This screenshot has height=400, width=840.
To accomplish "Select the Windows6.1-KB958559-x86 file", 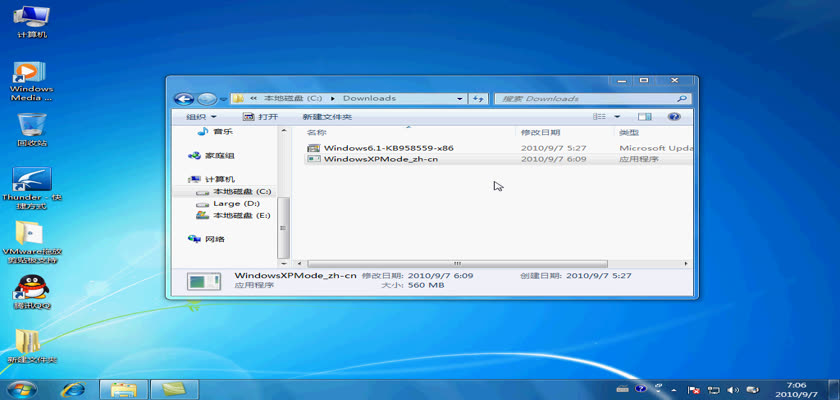I will 388,148.
